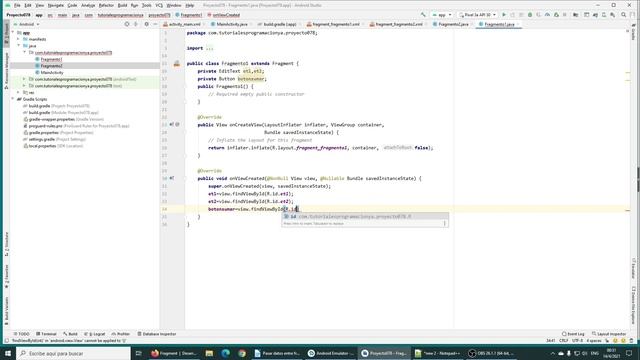
Task: Select Fragmento1 class in project tree
Action: [51, 59]
